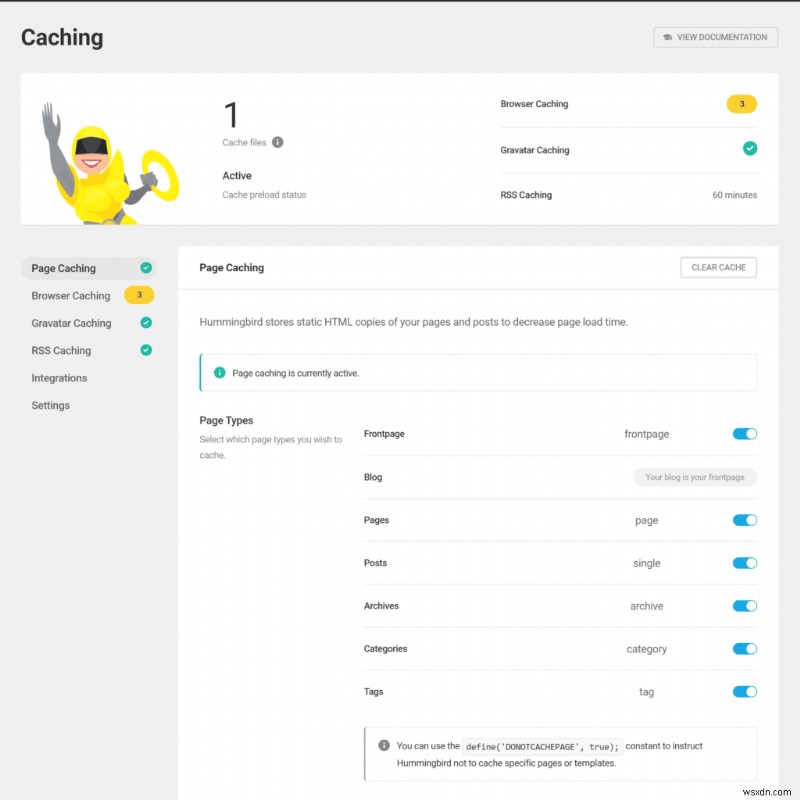The height and width of the screenshot is (800, 800).
Task: Click the View Documentation button
Action: [715, 37]
